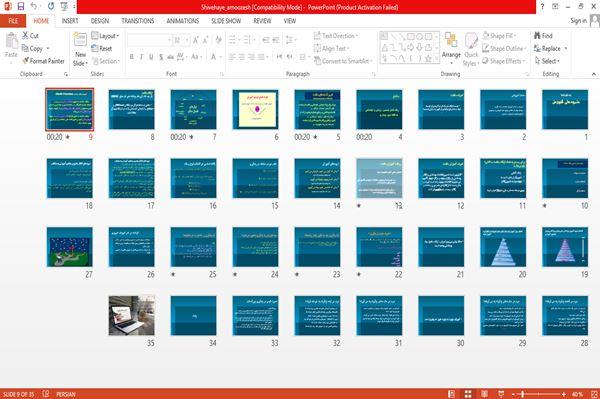Toggle Italic formatting

click(x=141, y=57)
